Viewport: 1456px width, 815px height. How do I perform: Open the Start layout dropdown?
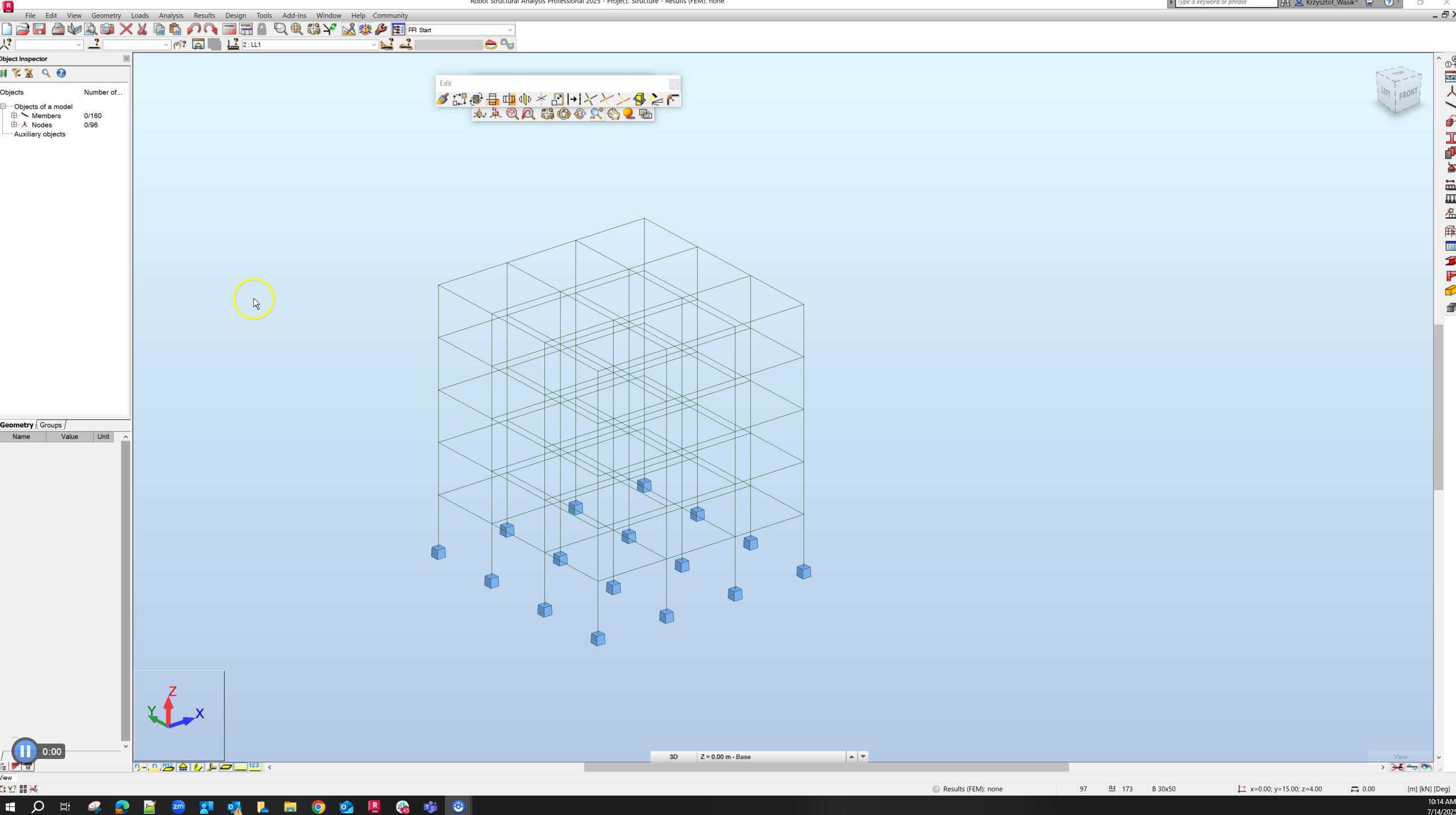pos(510,30)
